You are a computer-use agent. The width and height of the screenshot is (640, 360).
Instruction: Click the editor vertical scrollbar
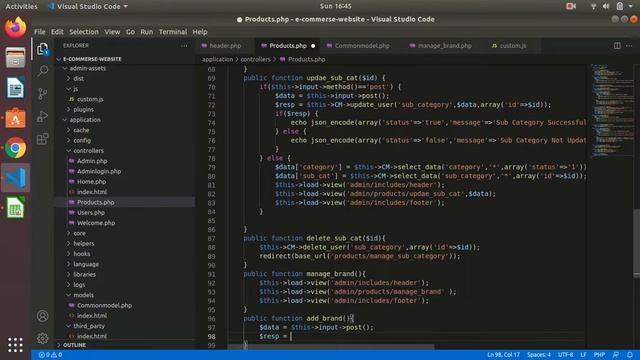coord(637,245)
